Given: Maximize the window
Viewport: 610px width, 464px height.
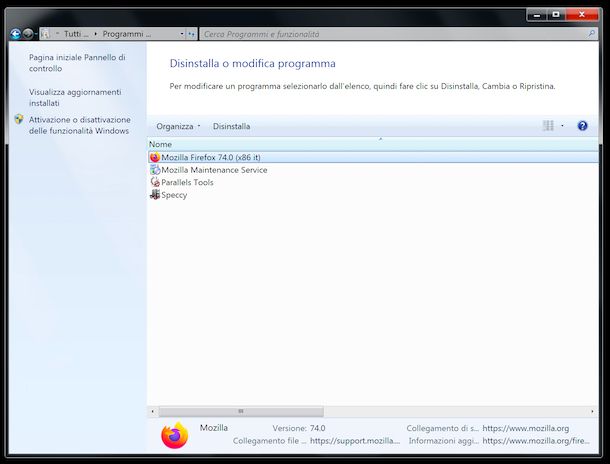Looking at the screenshot, I should pyautogui.click(x=556, y=15).
